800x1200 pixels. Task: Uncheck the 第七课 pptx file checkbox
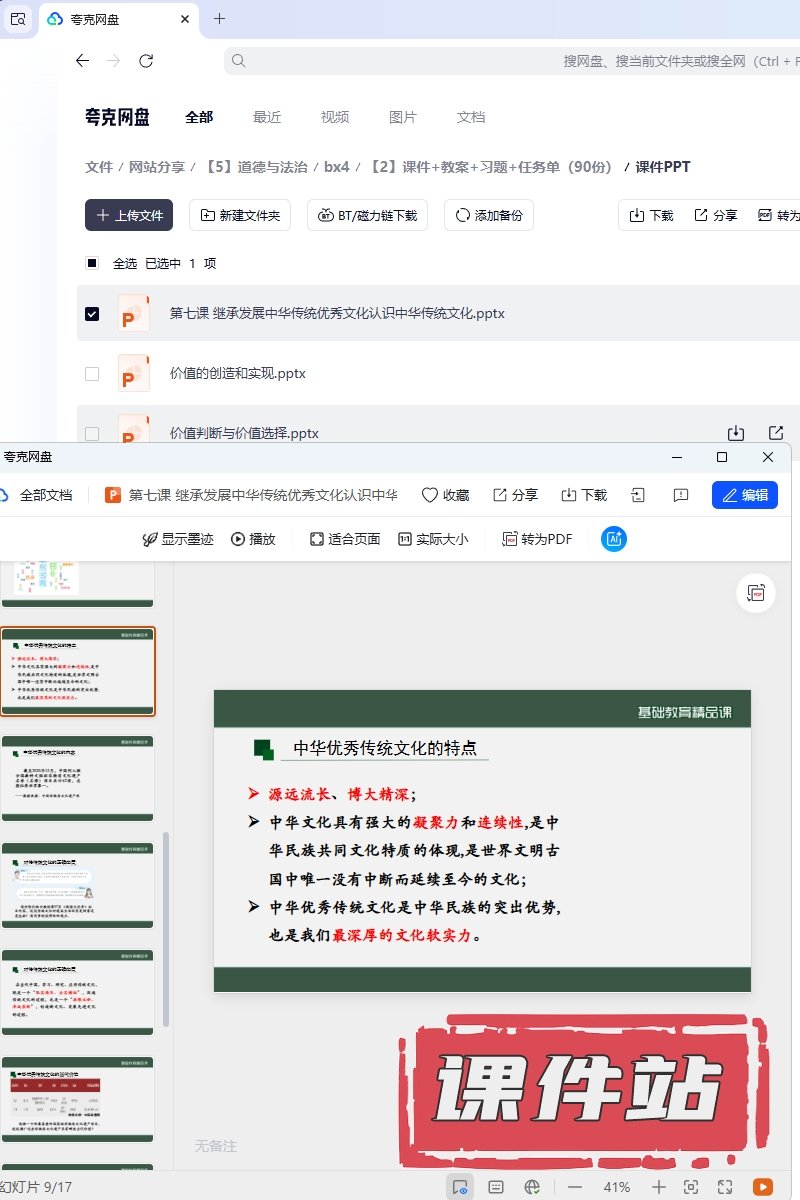click(92, 313)
